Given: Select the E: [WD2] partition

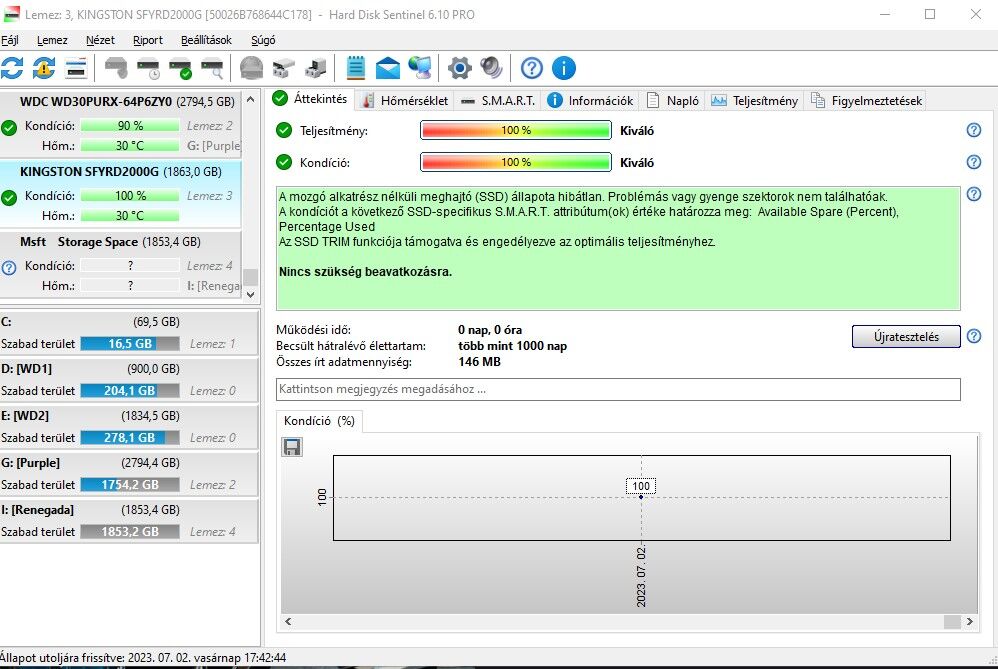Looking at the screenshot, I should click(129, 426).
